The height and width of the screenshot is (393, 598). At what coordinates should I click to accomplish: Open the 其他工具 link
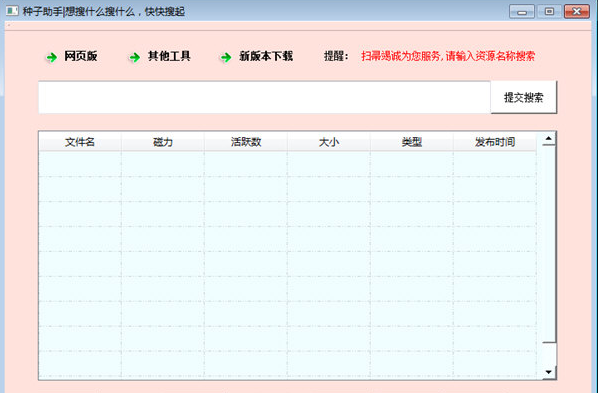click(x=169, y=56)
